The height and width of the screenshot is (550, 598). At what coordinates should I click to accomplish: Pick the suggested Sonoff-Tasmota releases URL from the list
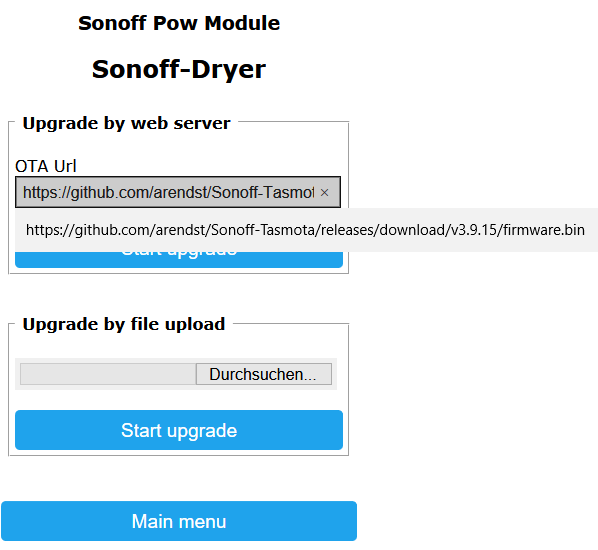[x=305, y=230]
